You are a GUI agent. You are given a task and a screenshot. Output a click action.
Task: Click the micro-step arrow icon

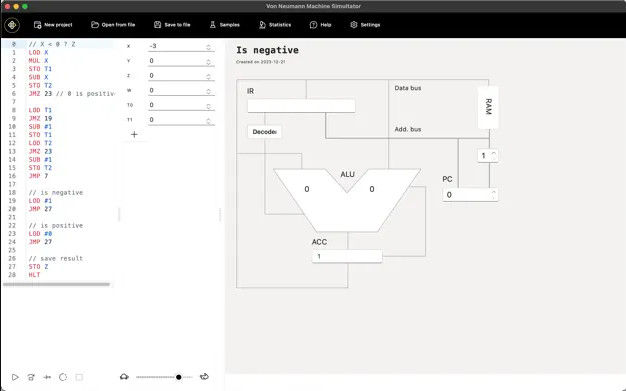(47, 377)
